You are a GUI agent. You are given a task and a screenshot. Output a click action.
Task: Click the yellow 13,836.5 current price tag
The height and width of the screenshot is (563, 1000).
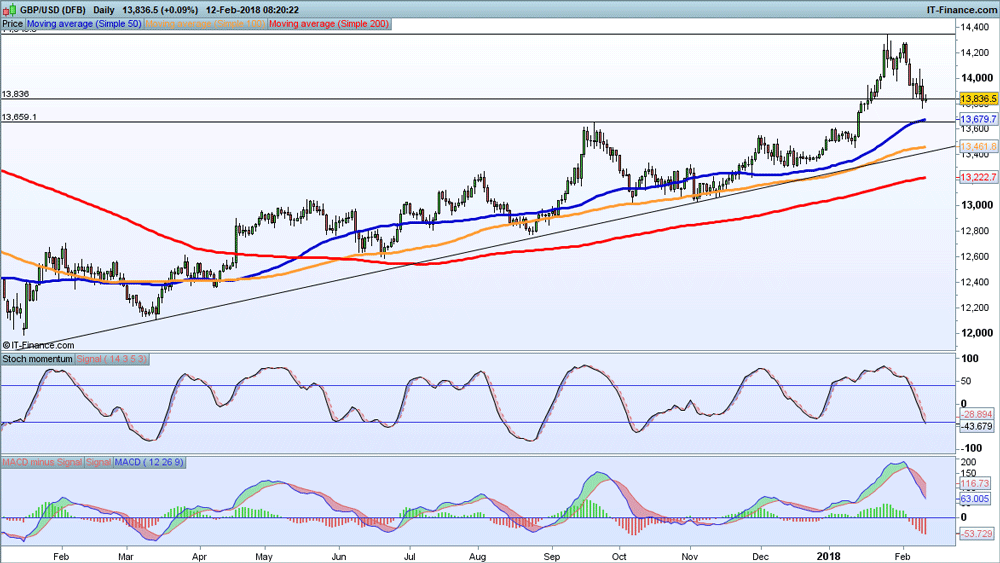click(x=978, y=99)
